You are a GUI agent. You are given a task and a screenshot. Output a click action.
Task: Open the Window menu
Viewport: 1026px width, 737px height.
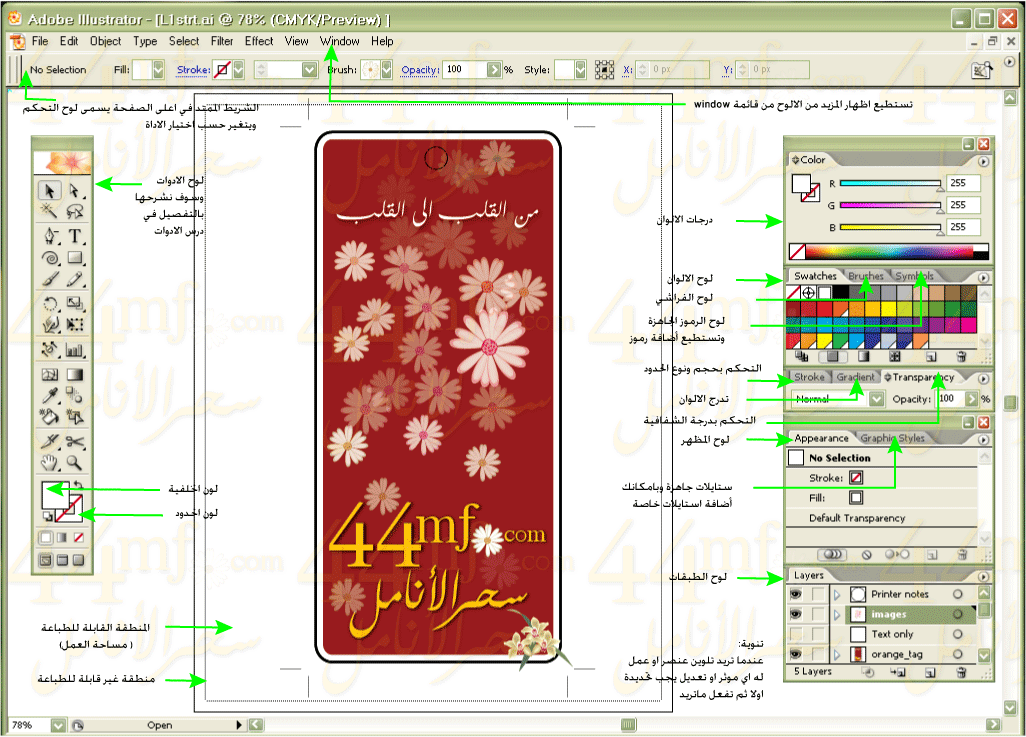click(x=340, y=41)
